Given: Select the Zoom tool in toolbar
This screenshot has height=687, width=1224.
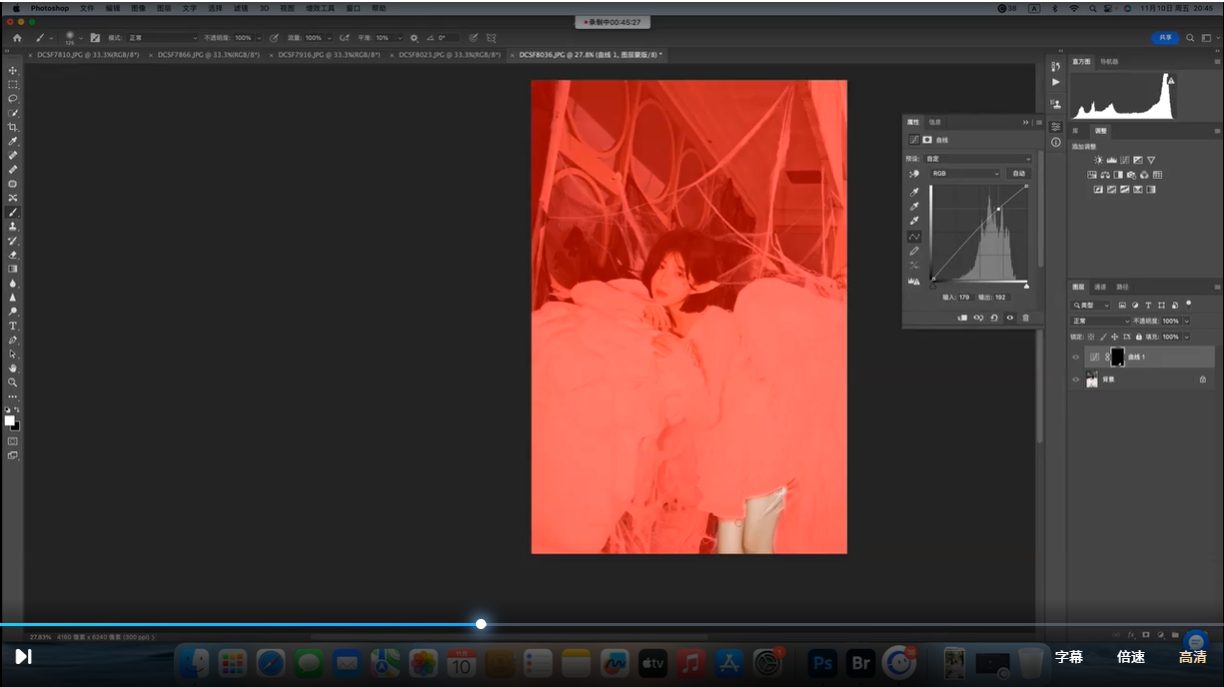Looking at the screenshot, I should [13, 382].
